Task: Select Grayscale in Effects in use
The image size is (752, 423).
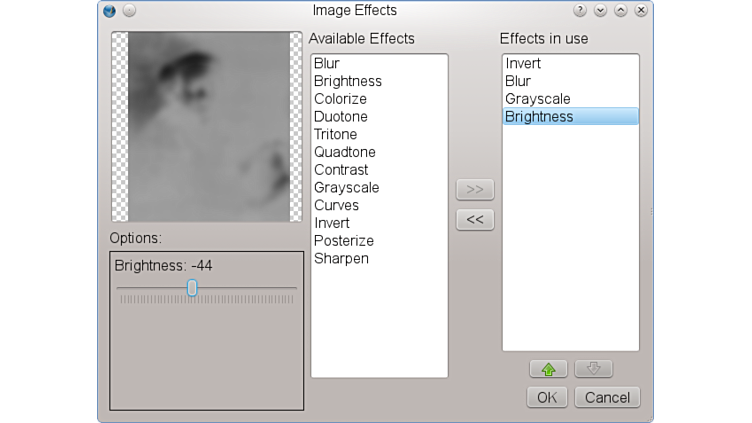Action: click(537, 99)
